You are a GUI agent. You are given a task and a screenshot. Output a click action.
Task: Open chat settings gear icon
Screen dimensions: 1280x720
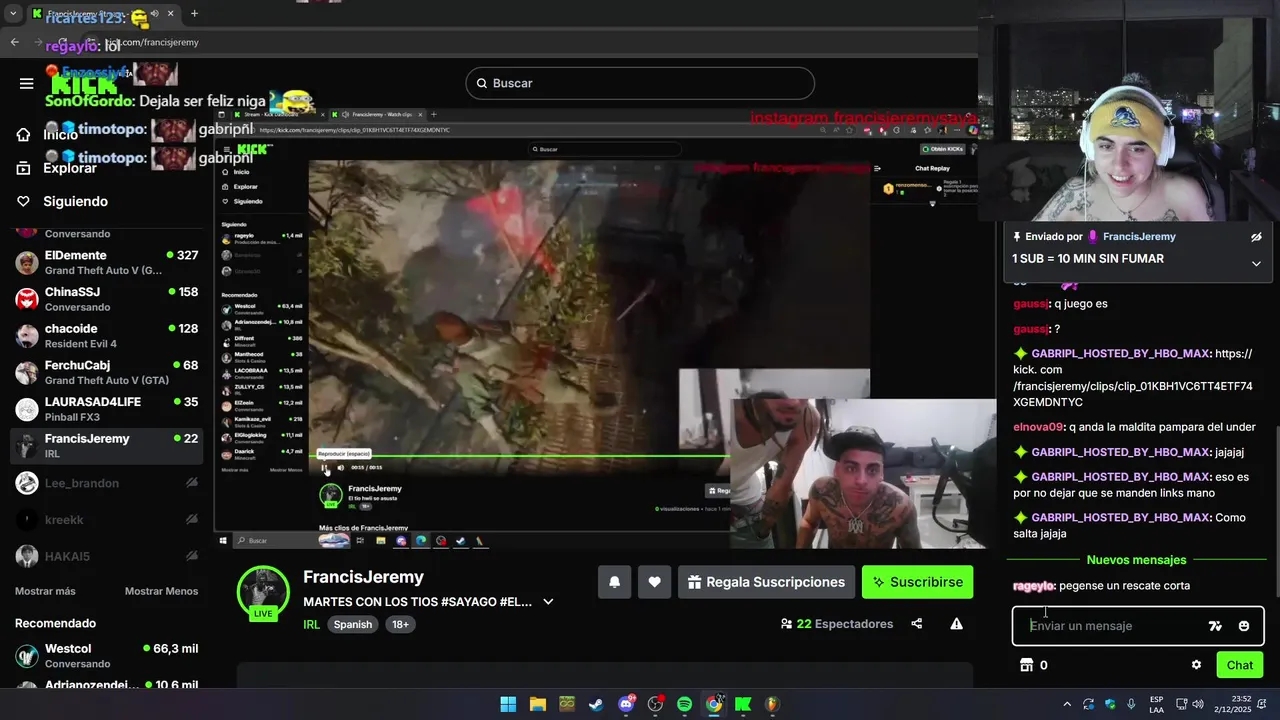pos(1196,665)
